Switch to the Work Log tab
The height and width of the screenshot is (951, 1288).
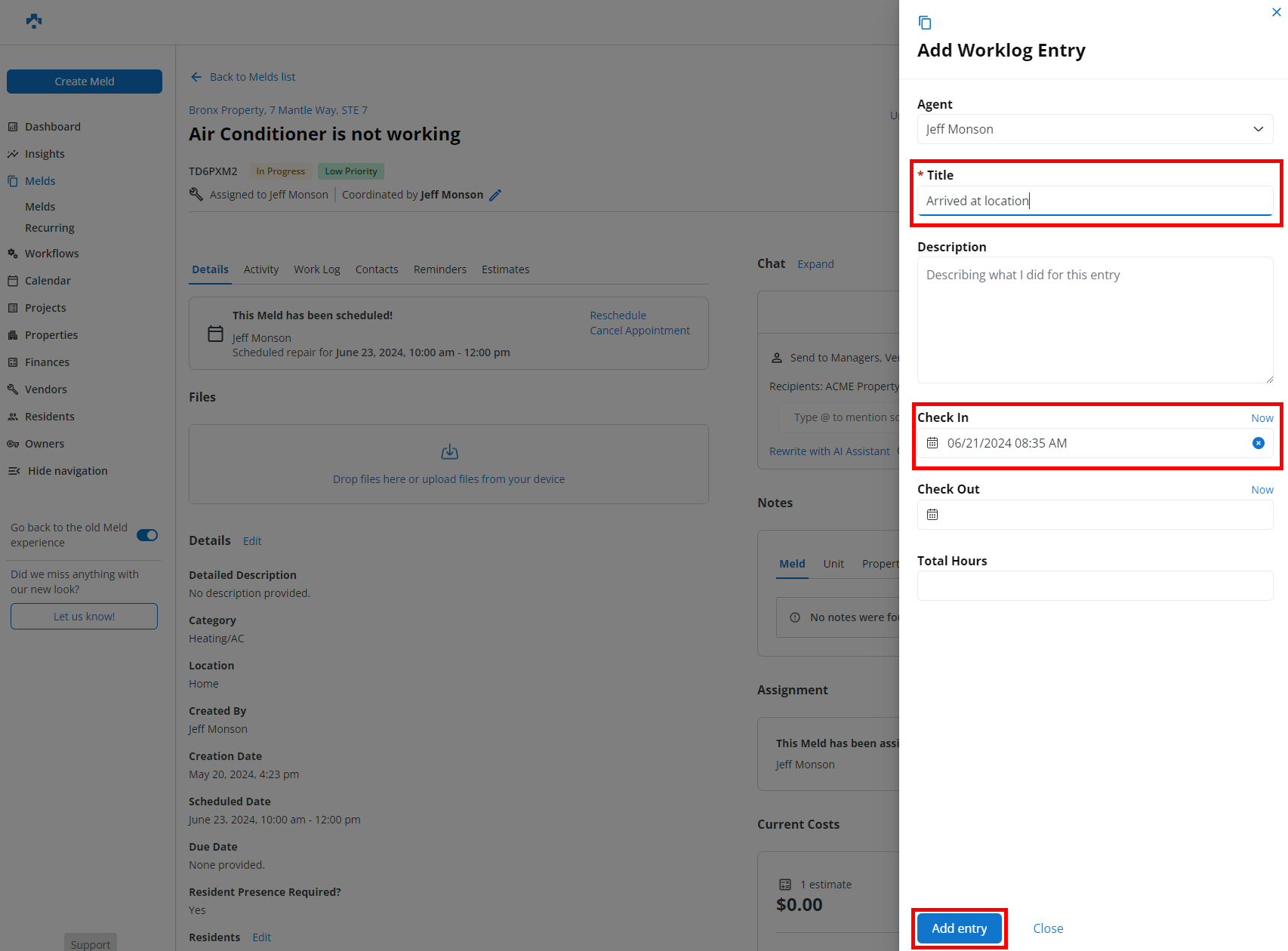tap(316, 269)
